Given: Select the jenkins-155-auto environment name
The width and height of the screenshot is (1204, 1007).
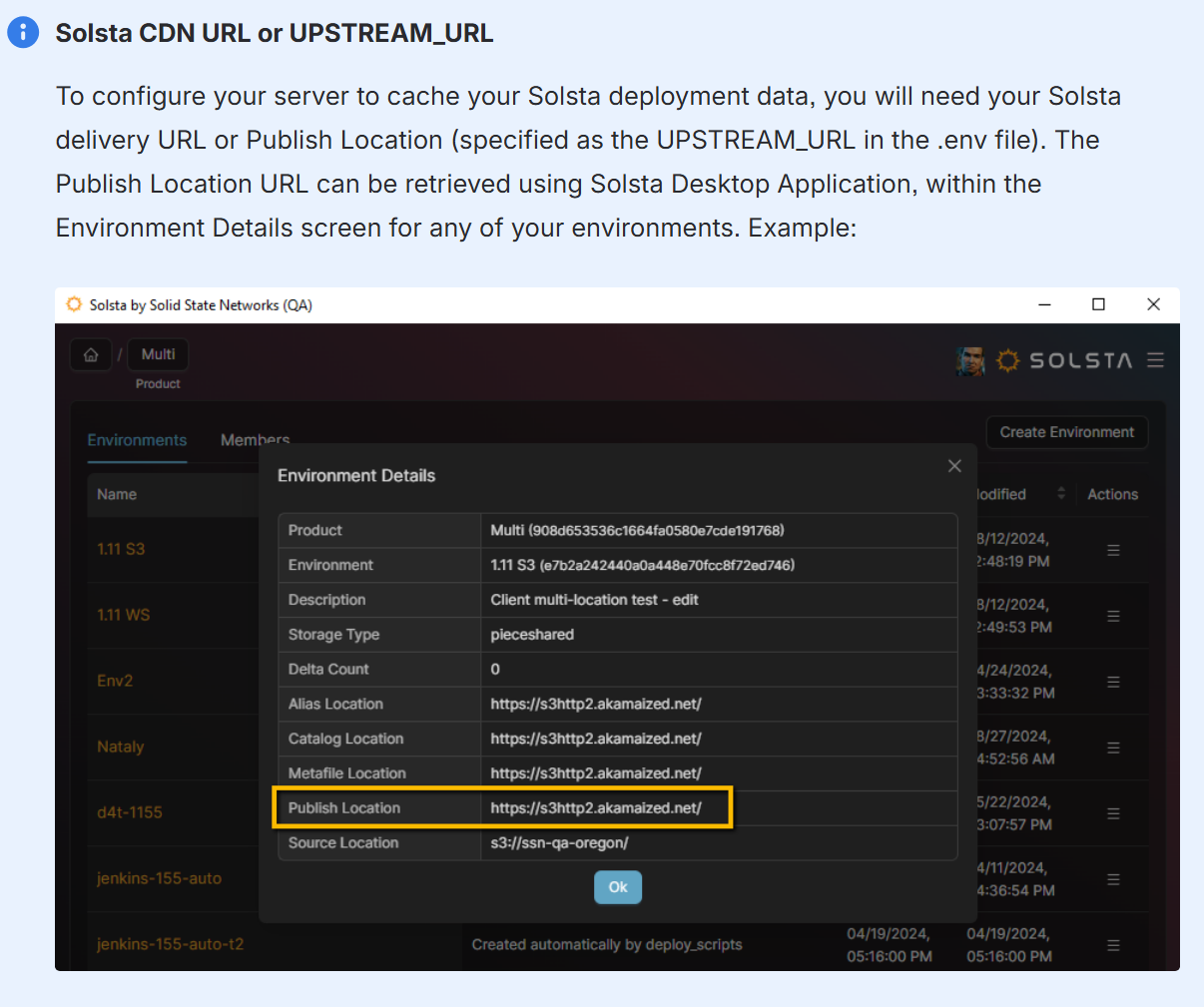Looking at the screenshot, I should (x=160, y=878).
